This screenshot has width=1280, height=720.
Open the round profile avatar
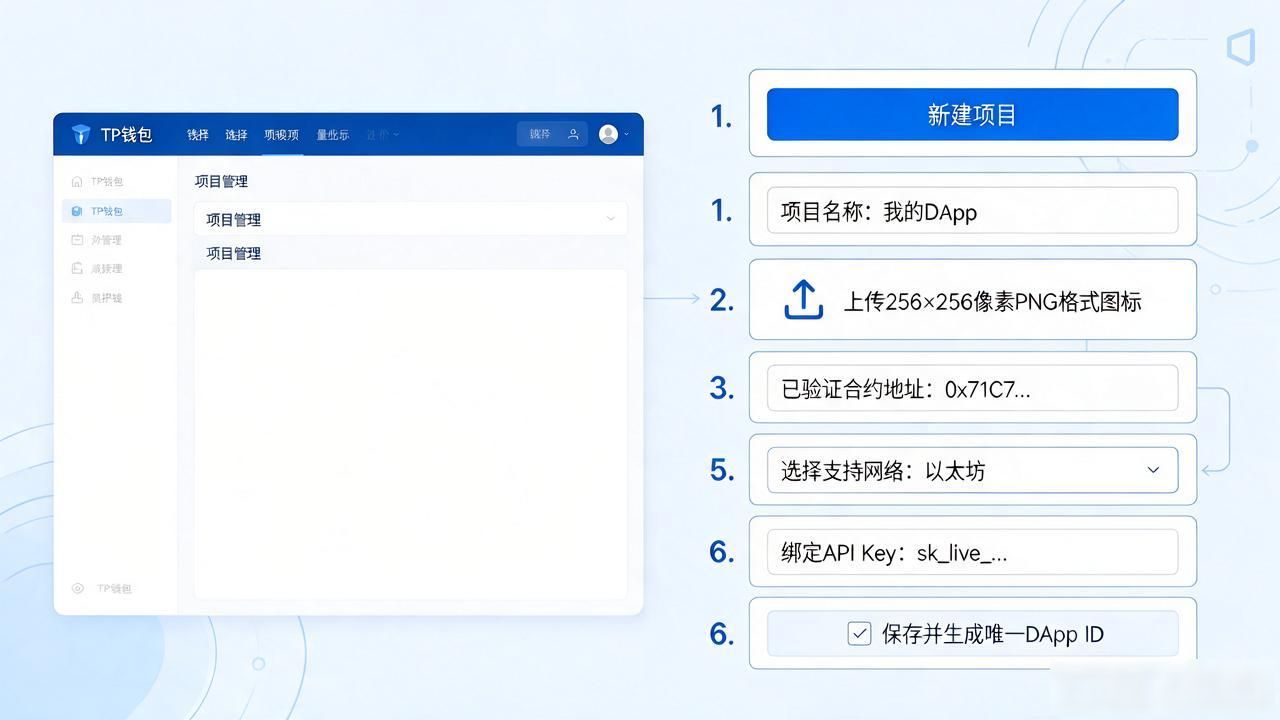[x=608, y=134]
